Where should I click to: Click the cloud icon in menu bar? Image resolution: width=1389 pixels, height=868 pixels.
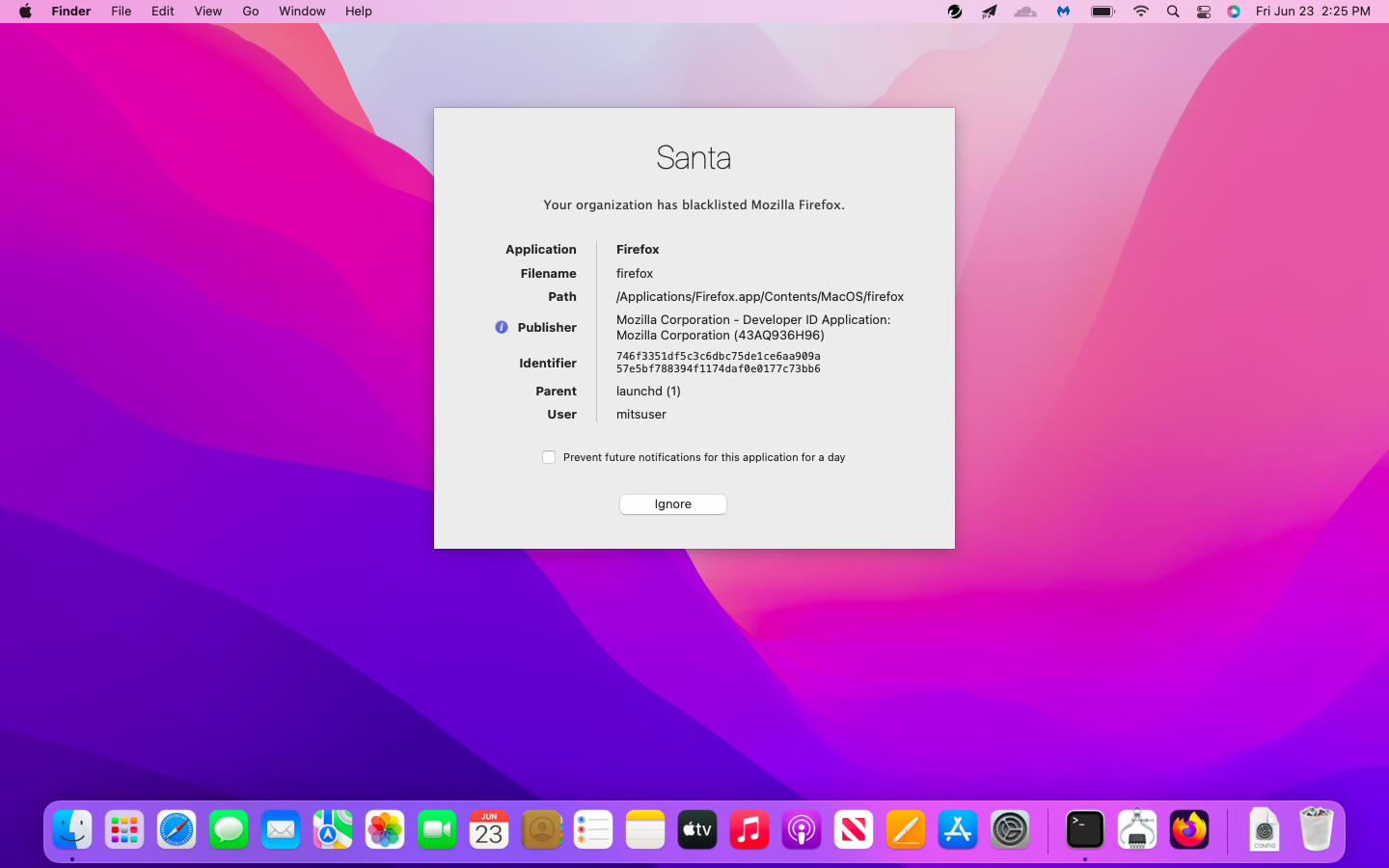(1025, 12)
